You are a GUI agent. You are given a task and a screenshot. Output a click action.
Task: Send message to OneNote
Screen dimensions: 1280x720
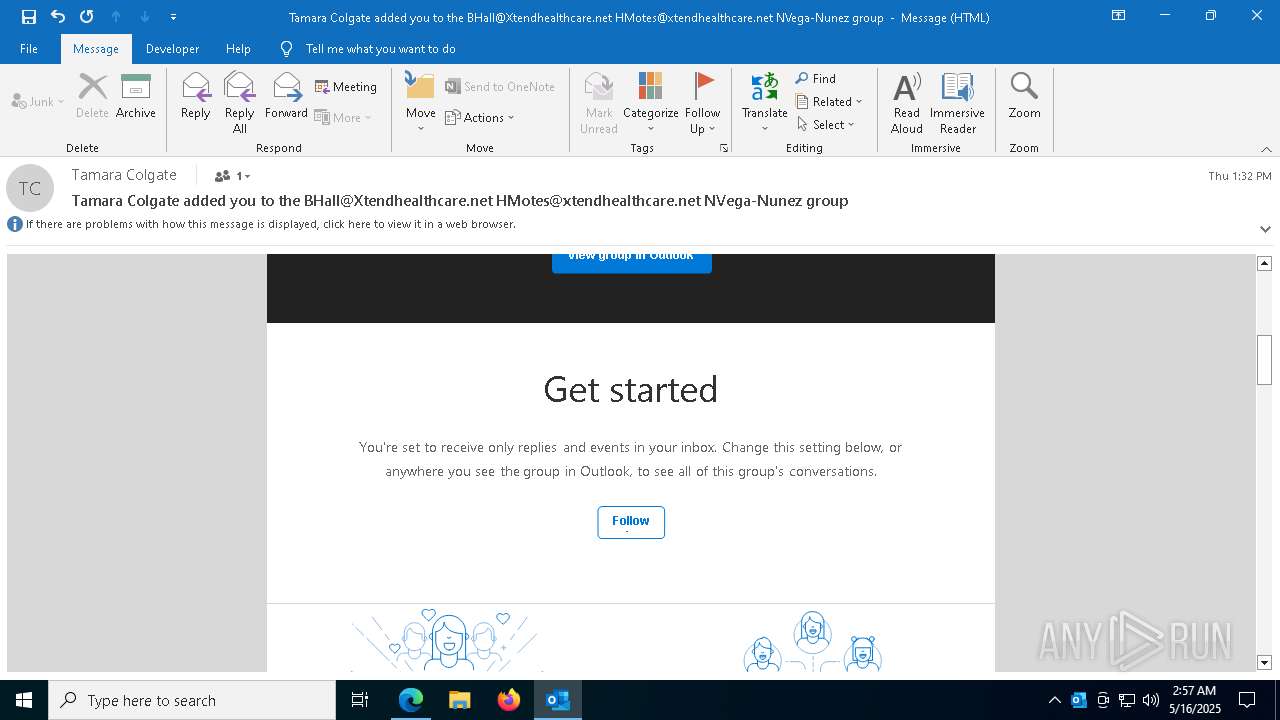pyautogui.click(x=500, y=87)
